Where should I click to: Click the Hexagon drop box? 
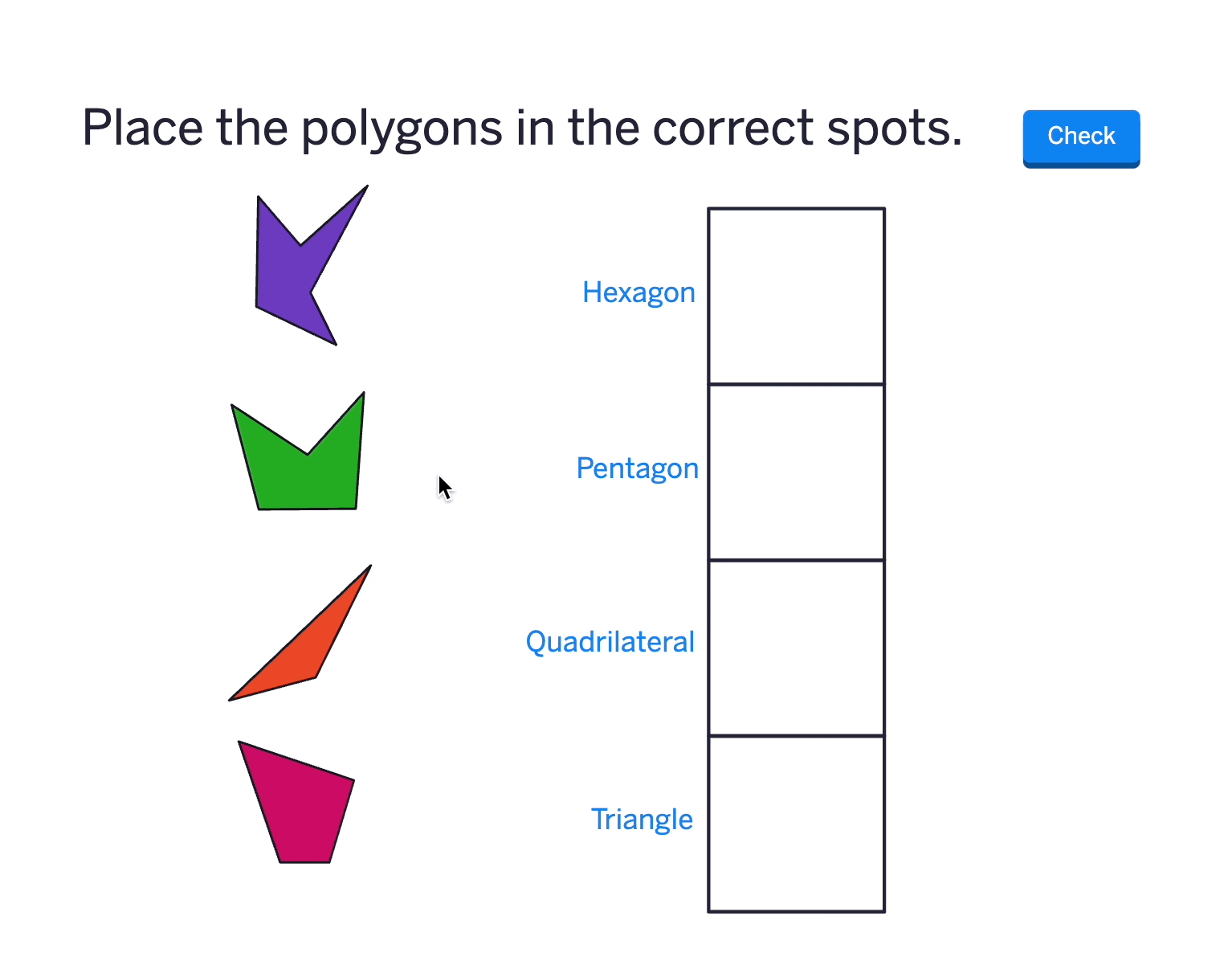click(796, 295)
